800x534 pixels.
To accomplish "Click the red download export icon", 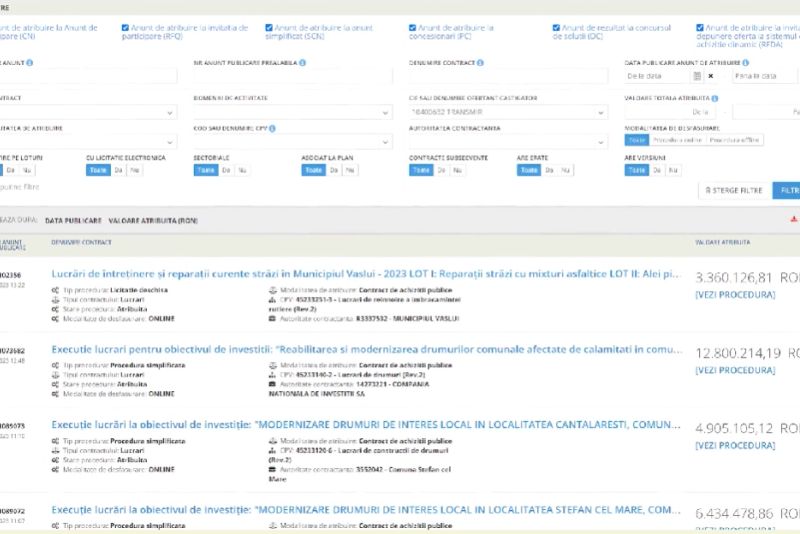I will tap(794, 219).
